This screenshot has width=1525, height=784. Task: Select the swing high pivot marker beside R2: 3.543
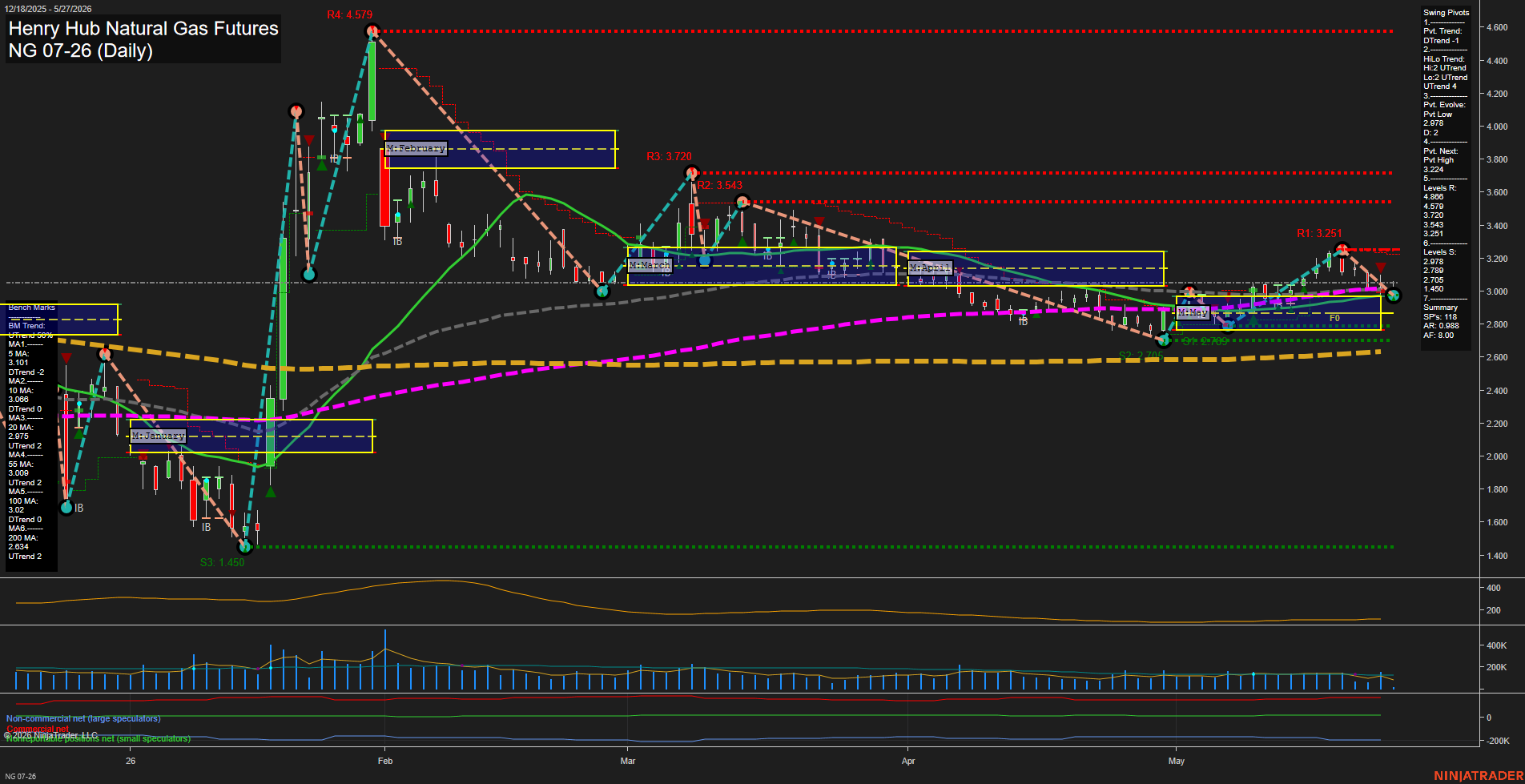[x=742, y=201]
